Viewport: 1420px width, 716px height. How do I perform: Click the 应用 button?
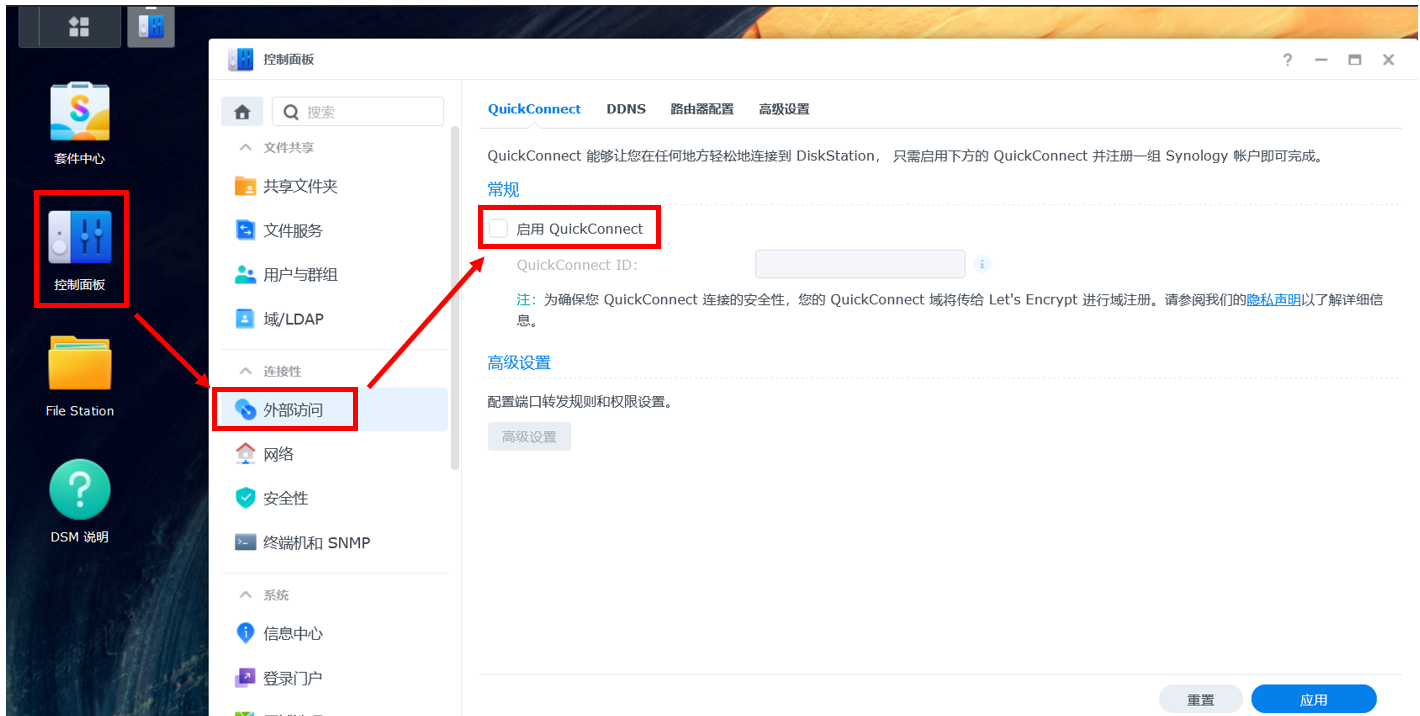coord(1314,700)
